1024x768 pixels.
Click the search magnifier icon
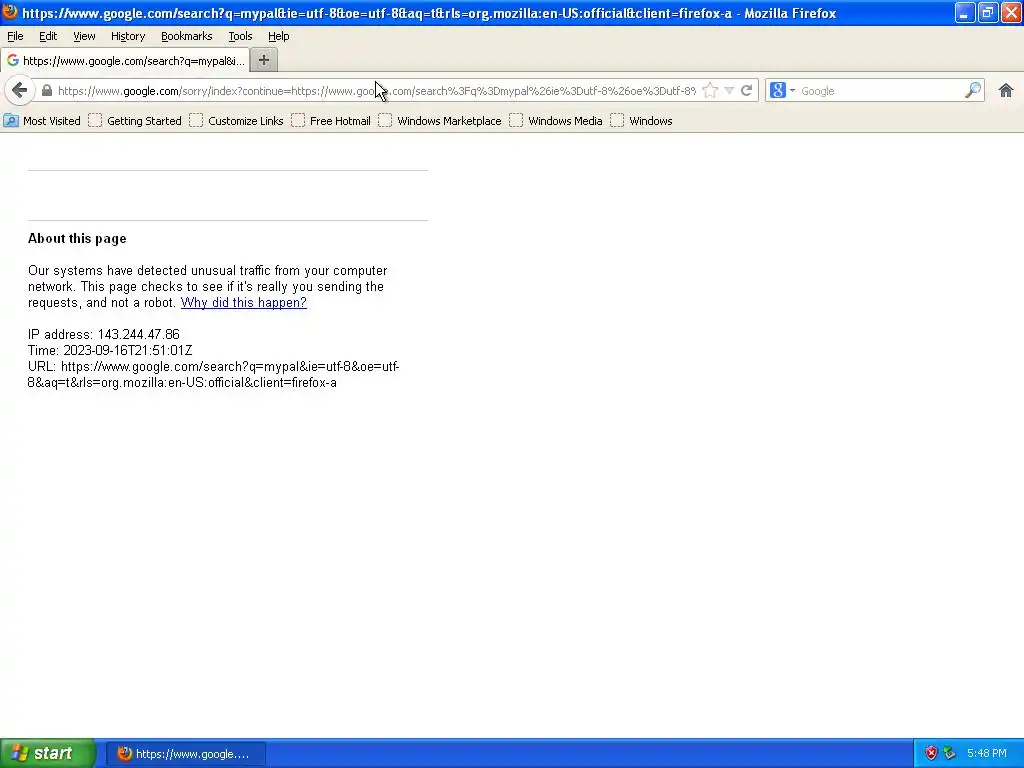pos(973,90)
